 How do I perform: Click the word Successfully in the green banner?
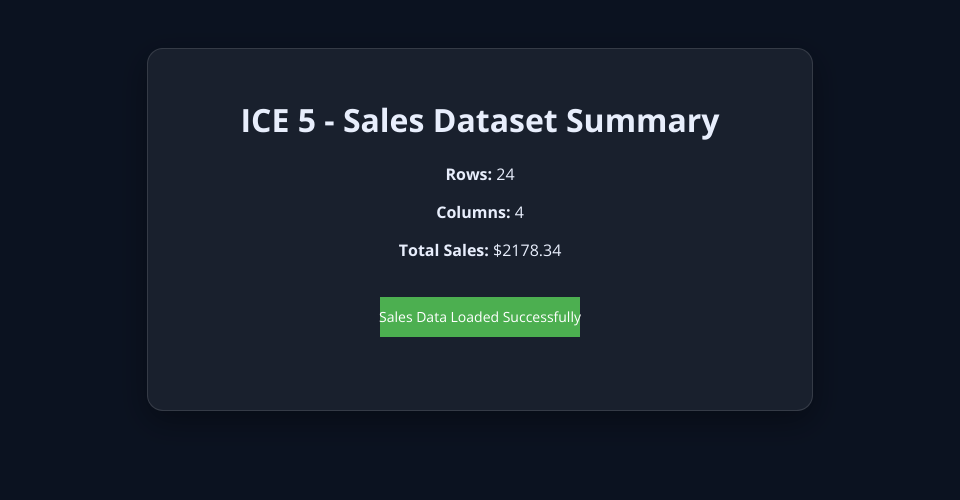coord(541,317)
